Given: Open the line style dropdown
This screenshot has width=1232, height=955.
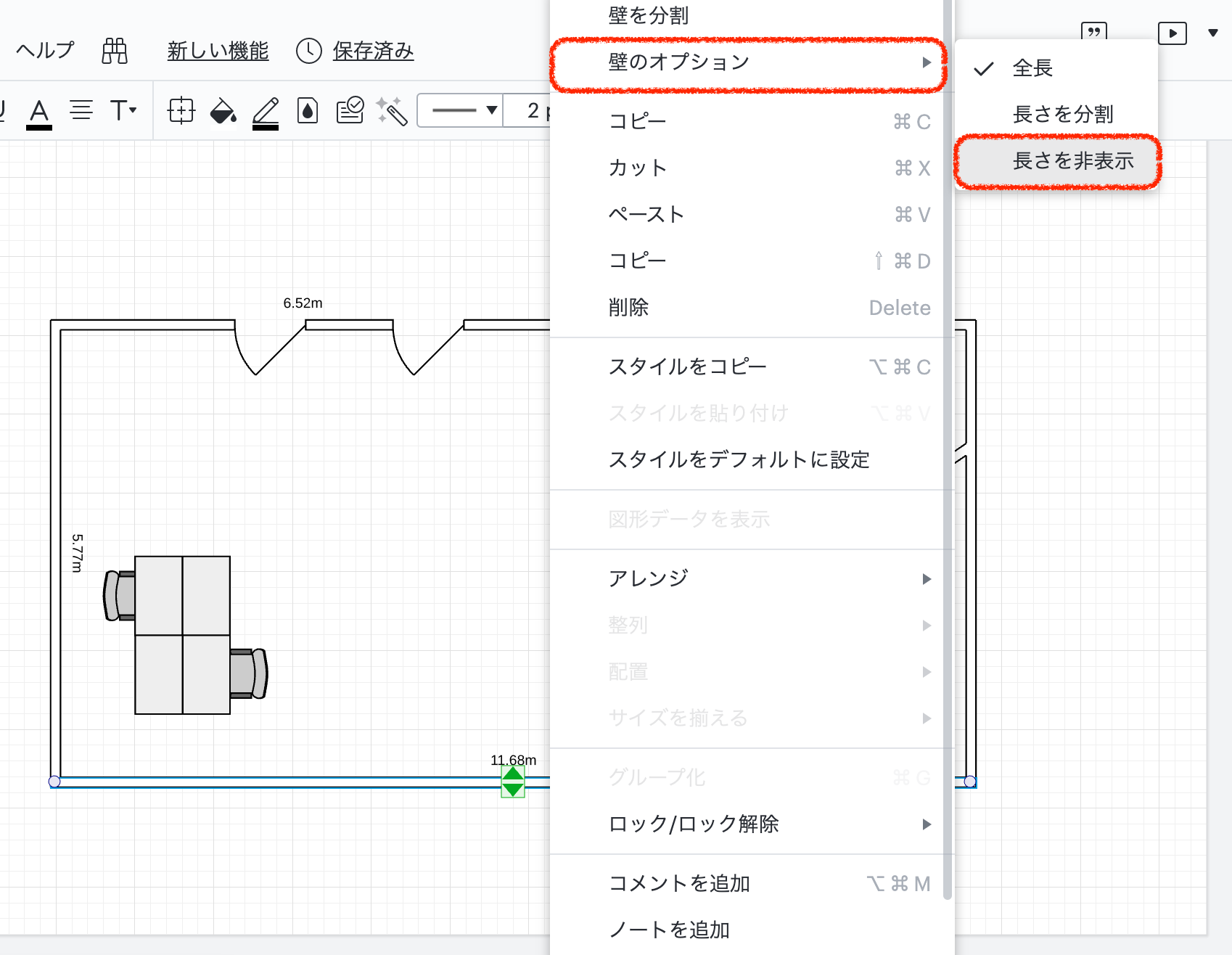Looking at the screenshot, I should 462,110.
